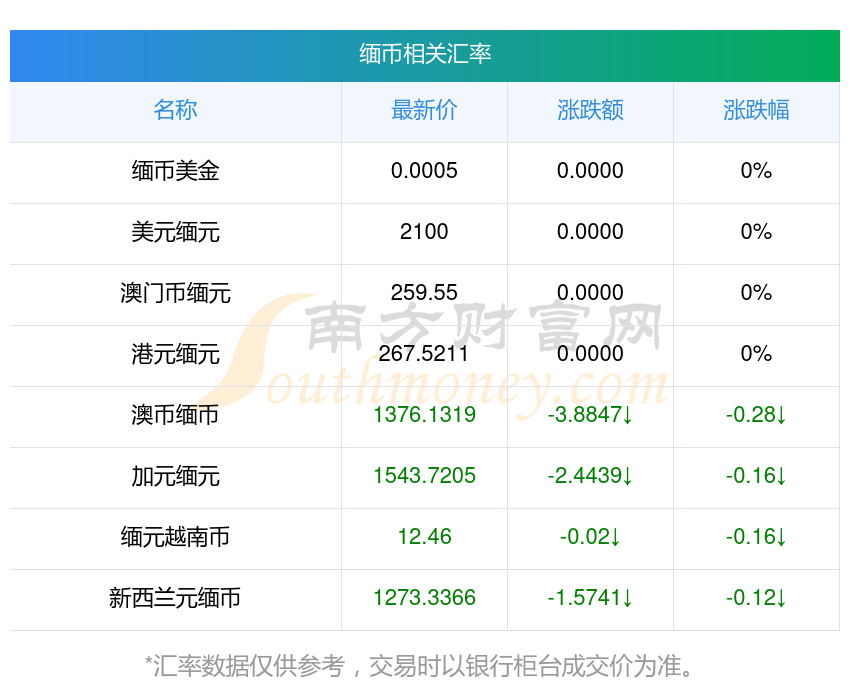This screenshot has height=698, width=850.
Task: Click the 加元缅元 row name
Action: [x=175, y=476]
